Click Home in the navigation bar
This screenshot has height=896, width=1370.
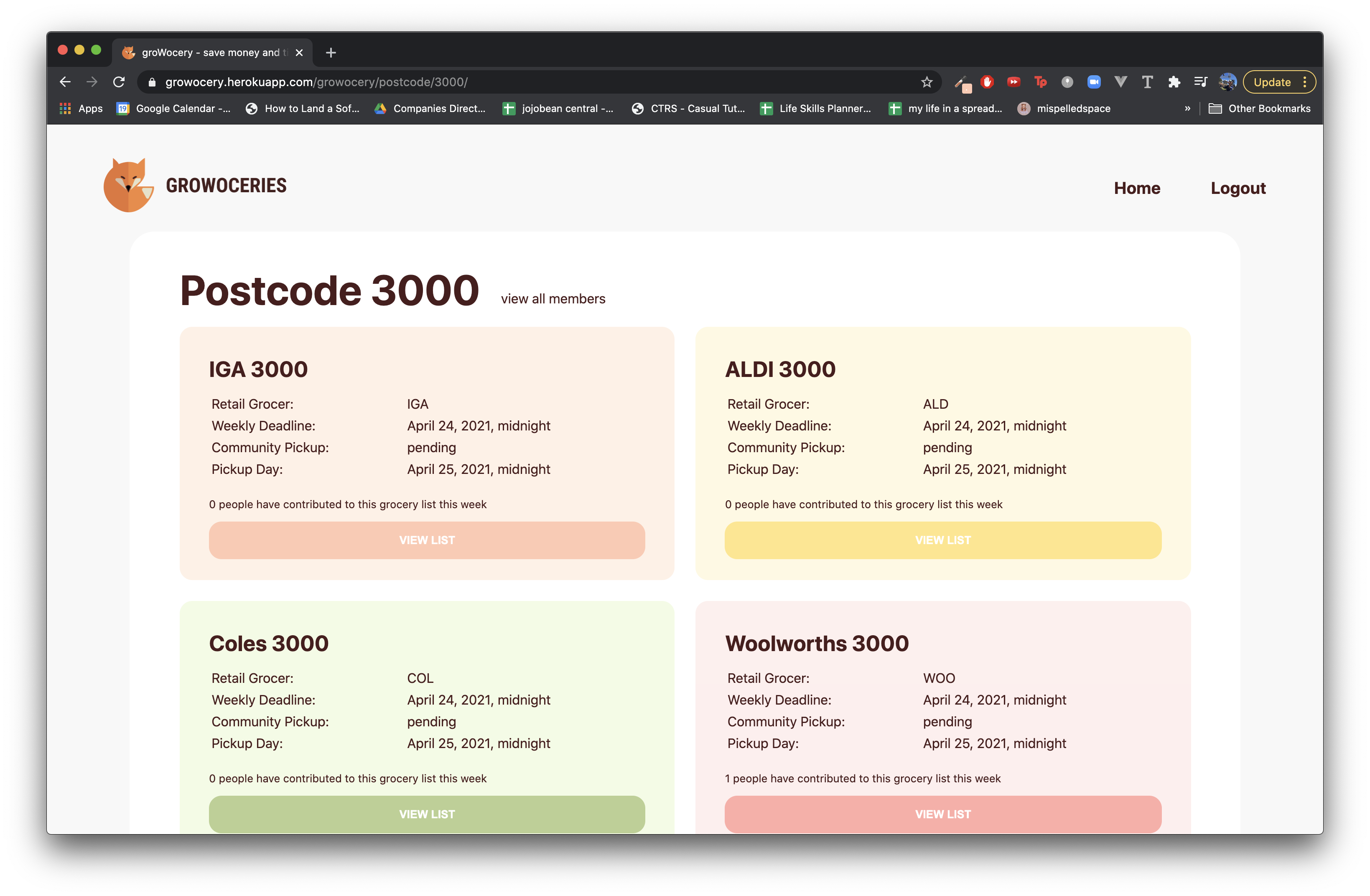pos(1136,188)
